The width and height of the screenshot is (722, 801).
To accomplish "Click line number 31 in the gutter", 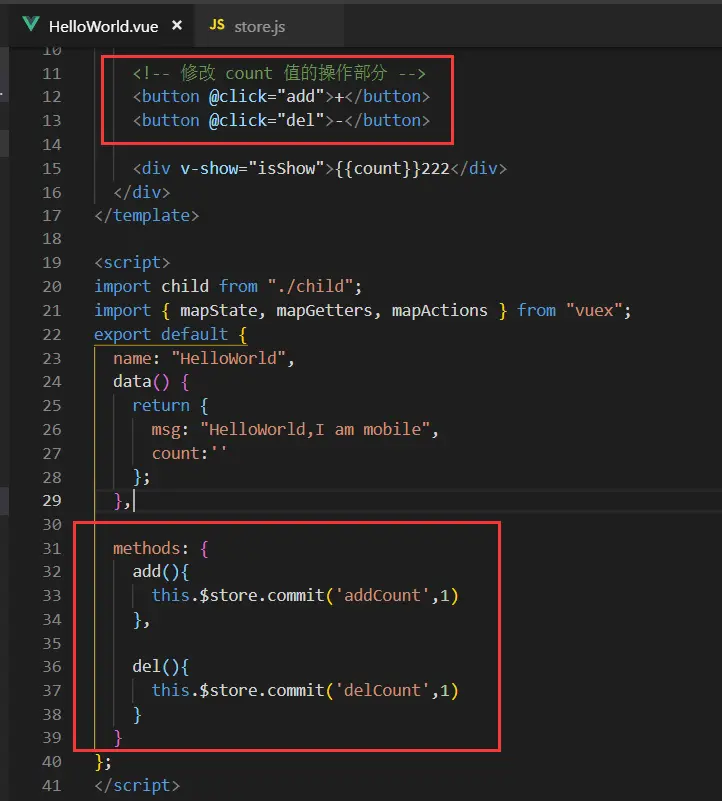I will (x=52, y=549).
